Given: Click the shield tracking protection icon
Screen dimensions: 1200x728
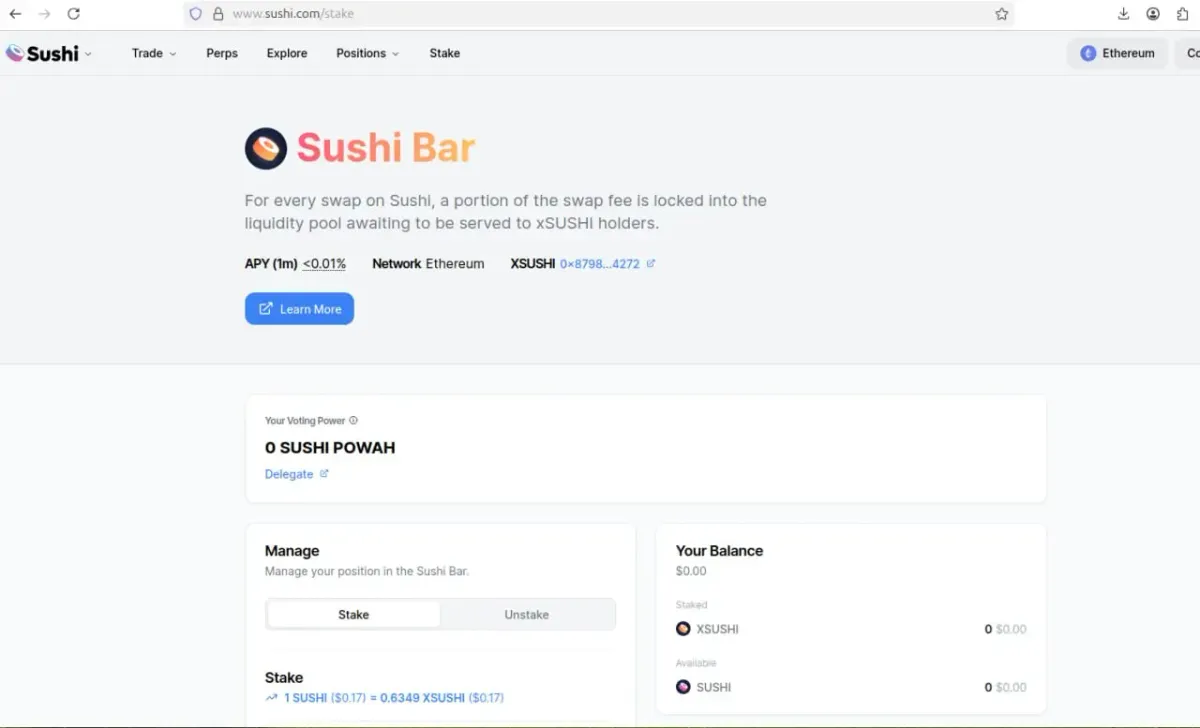Looking at the screenshot, I should click(x=196, y=14).
